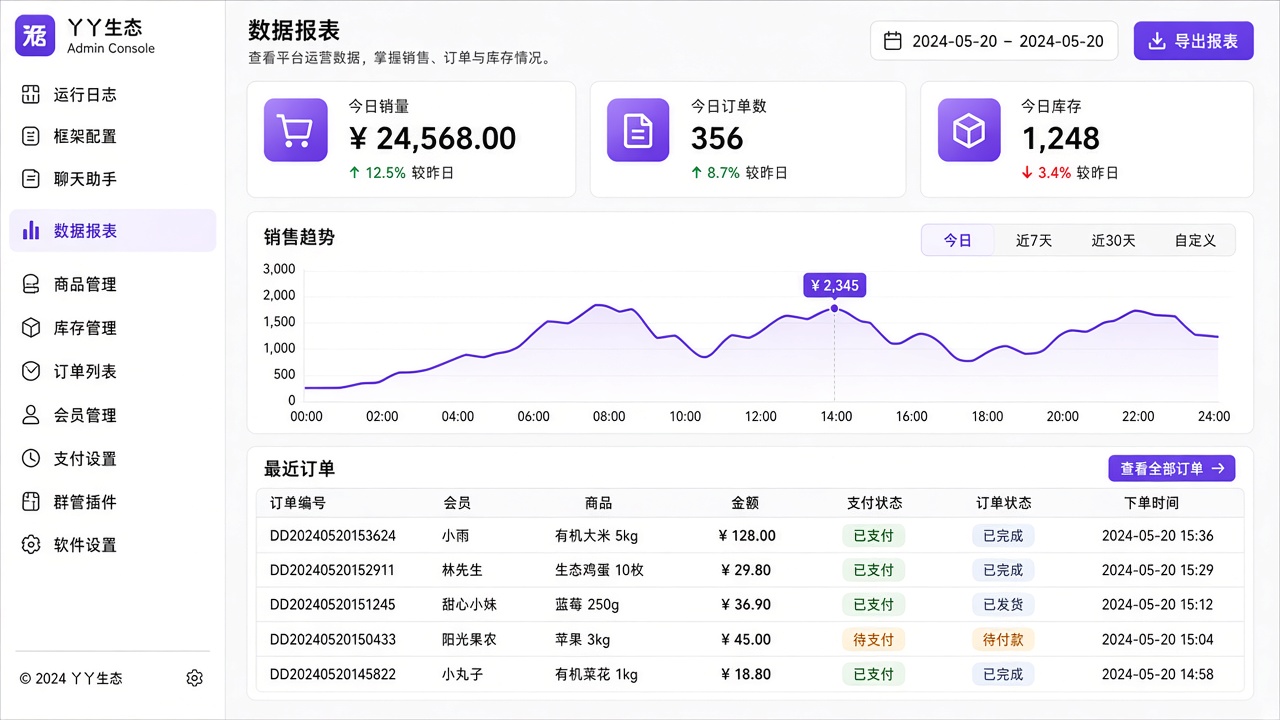Click the 下单时间 column header
This screenshot has width=1280, height=720.
pos(1151,503)
